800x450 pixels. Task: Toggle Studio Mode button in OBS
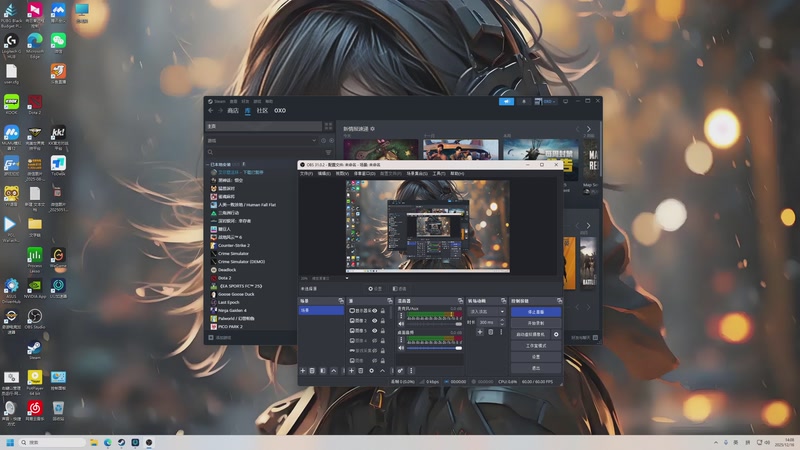tap(536, 346)
